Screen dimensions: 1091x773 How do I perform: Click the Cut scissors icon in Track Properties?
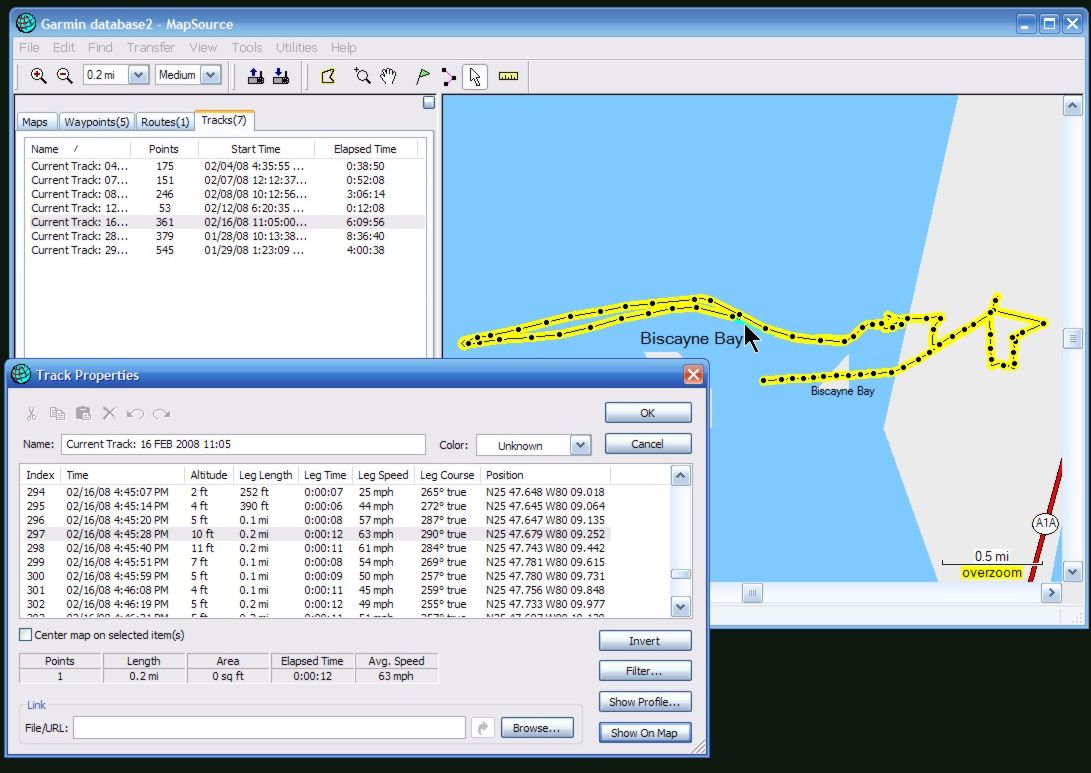(31, 413)
